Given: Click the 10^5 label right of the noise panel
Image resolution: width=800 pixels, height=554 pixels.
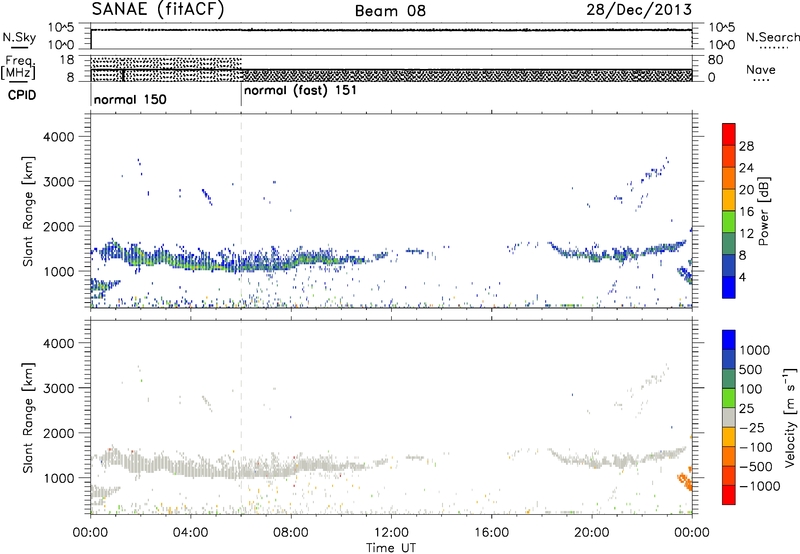Looking at the screenshot, I should (722, 28).
